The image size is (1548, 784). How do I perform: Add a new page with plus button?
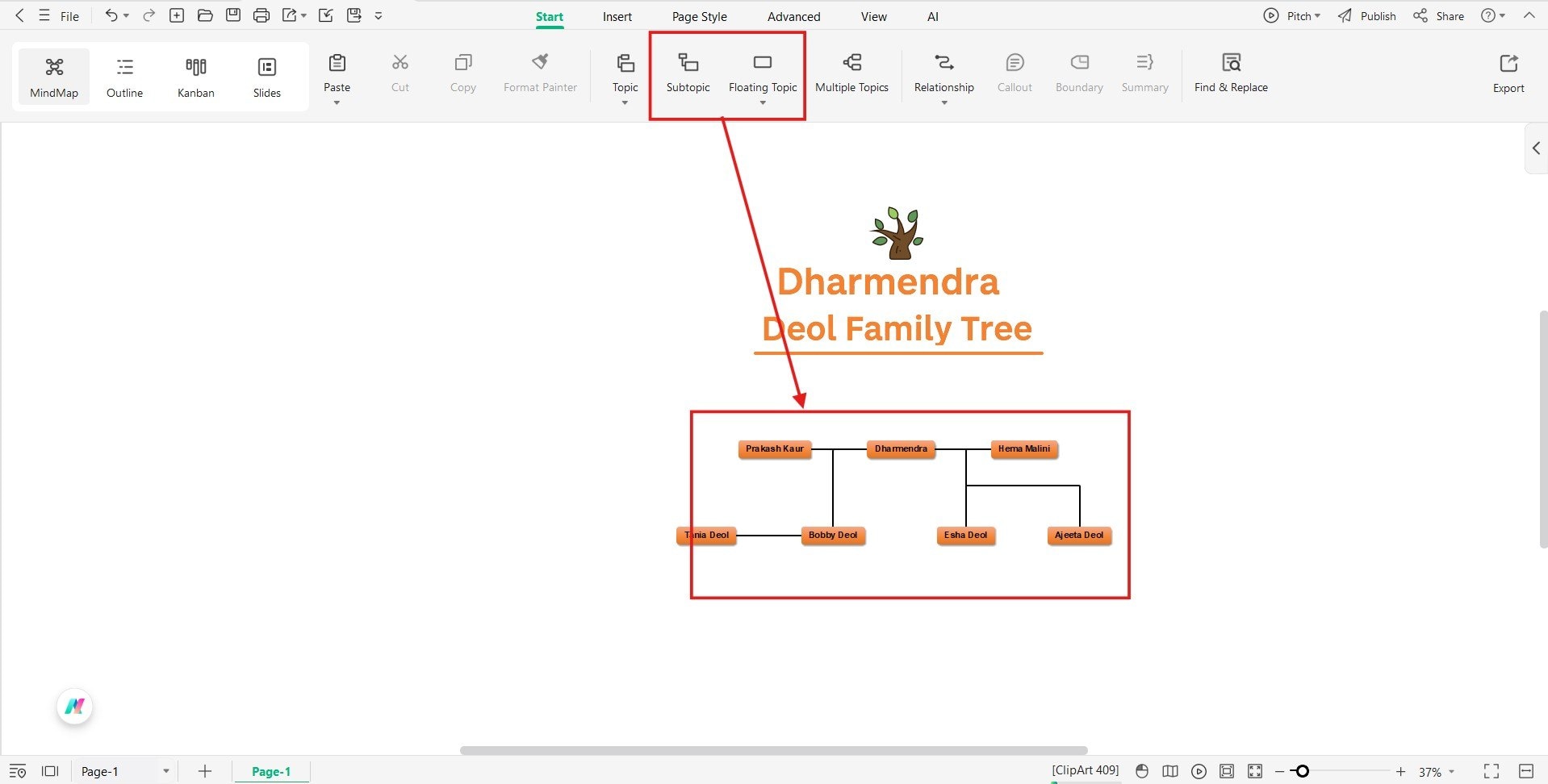tap(205, 771)
